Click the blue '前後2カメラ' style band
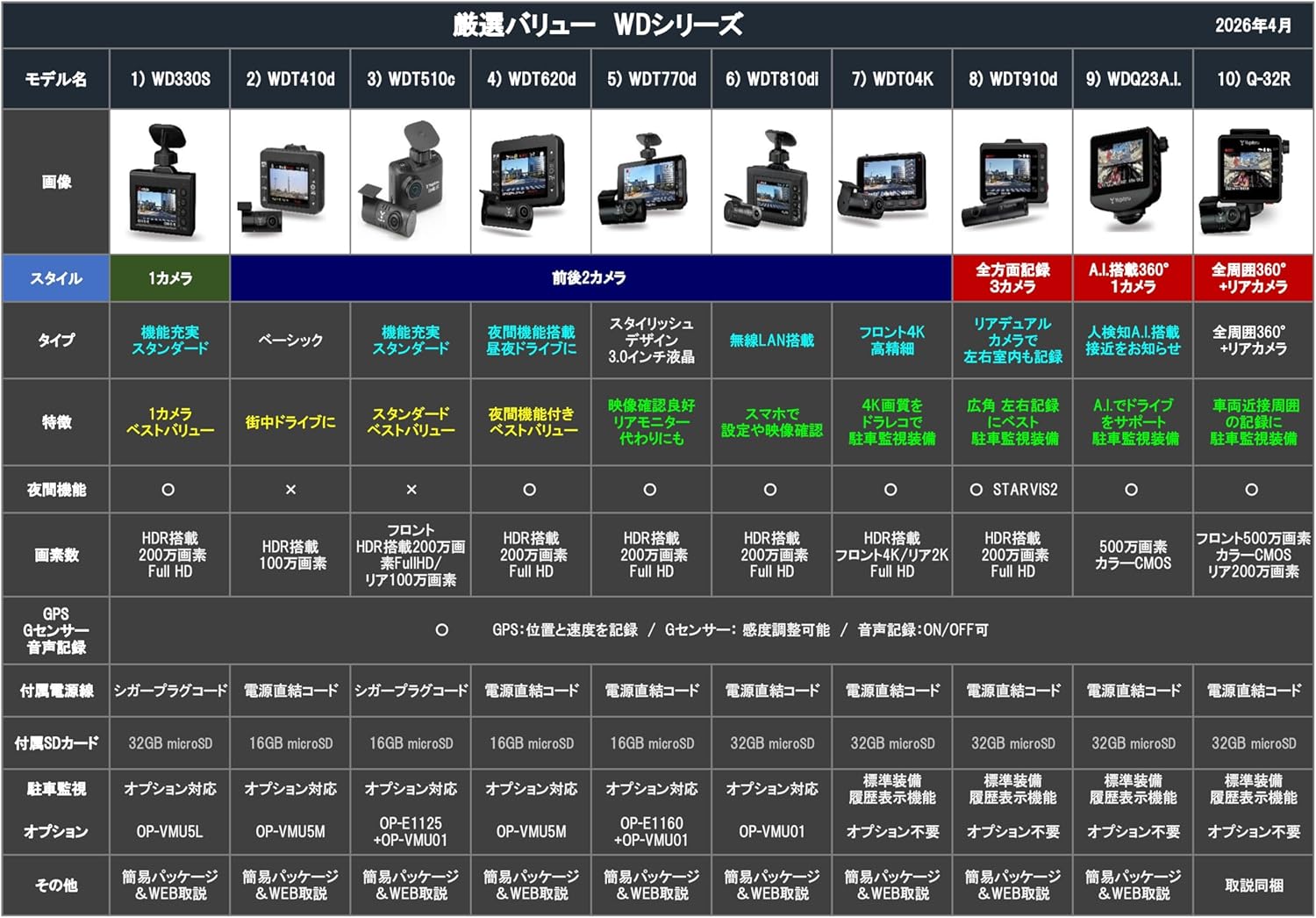 coord(590,278)
